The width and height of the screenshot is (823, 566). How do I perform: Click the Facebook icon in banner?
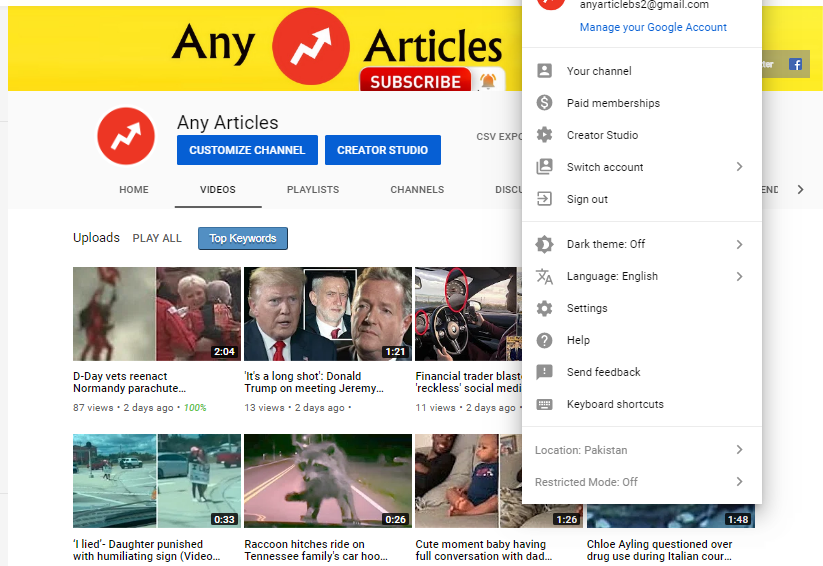[x=795, y=65]
